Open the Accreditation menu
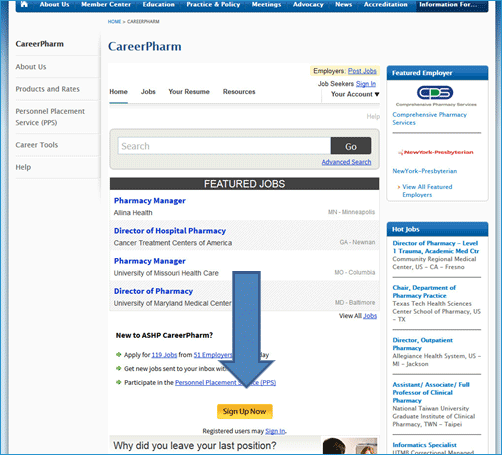Screen dimensions: 502x455 point(386,5)
